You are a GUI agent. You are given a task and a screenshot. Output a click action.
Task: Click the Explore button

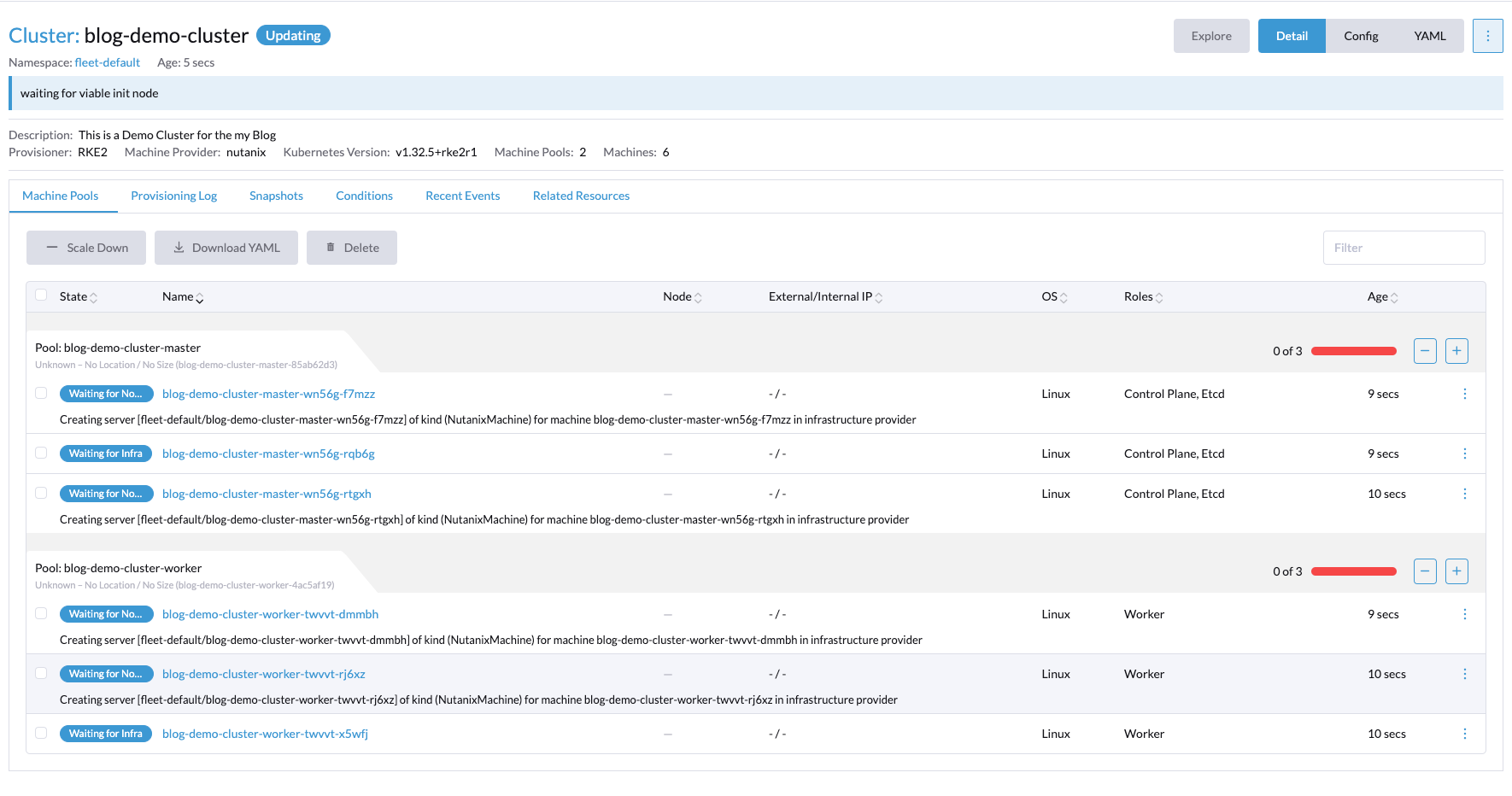1211,36
